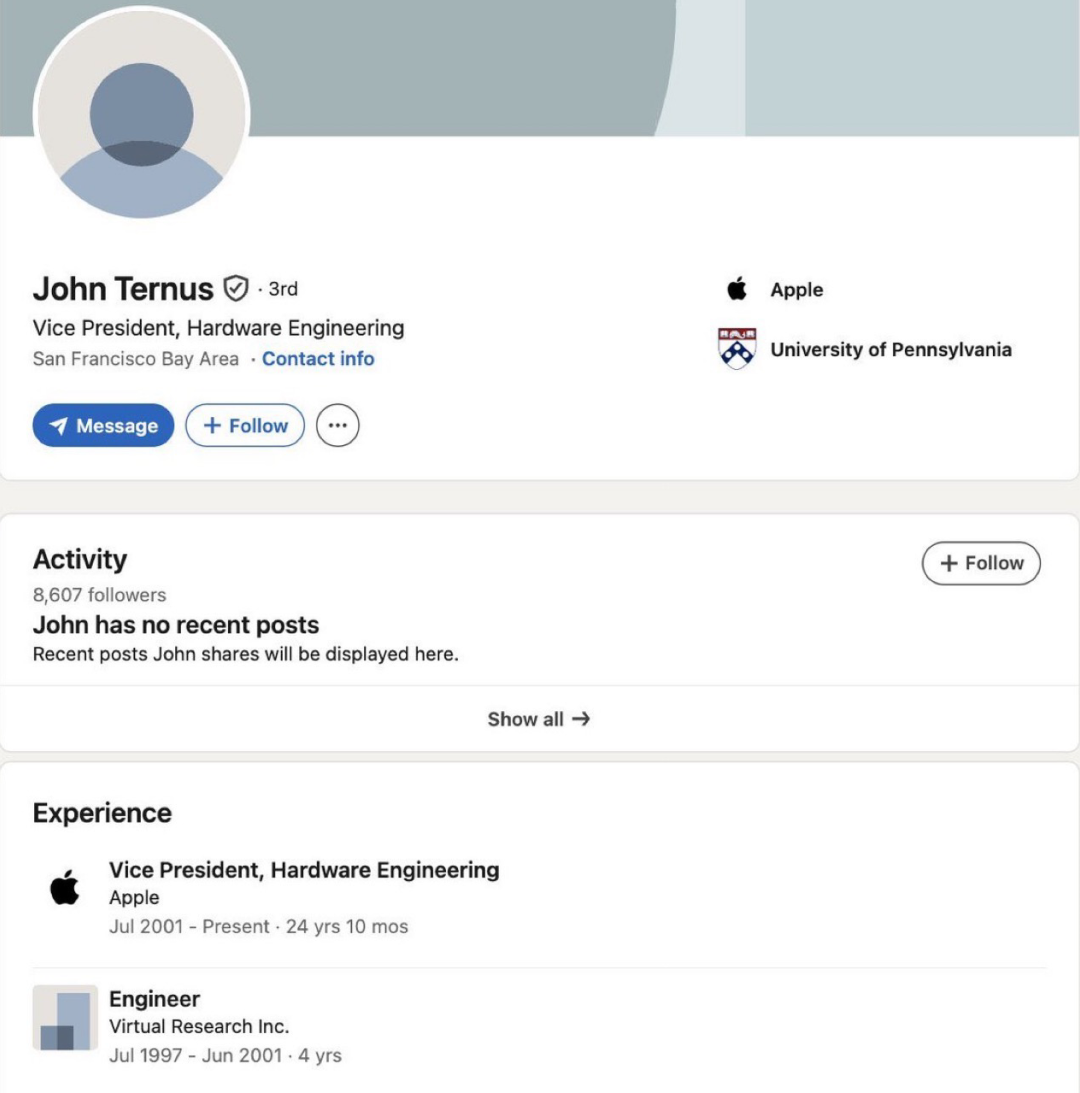Click the Apple logo in Experience section
Image resolution: width=1080 pixels, height=1093 pixels.
(x=65, y=887)
